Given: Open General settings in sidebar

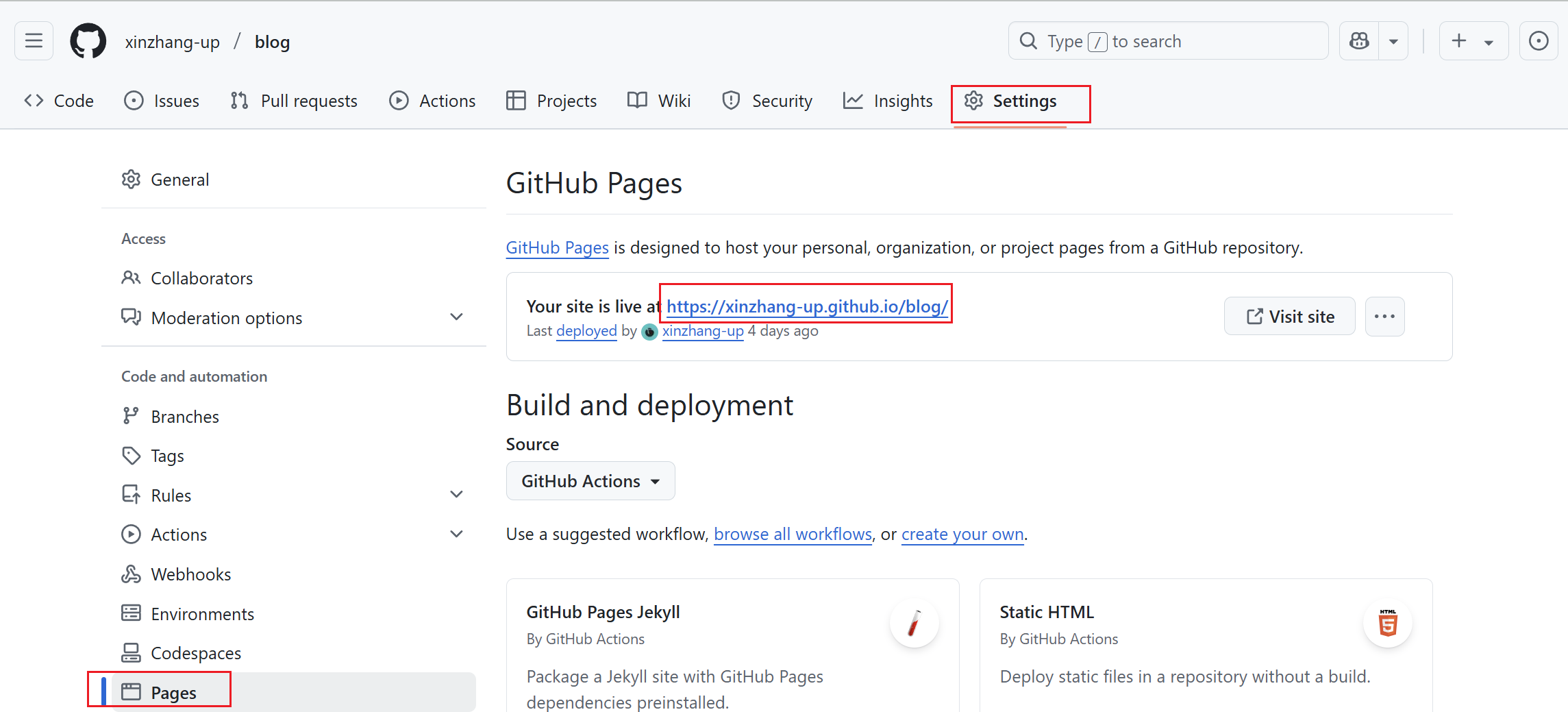Looking at the screenshot, I should point(294,180).
